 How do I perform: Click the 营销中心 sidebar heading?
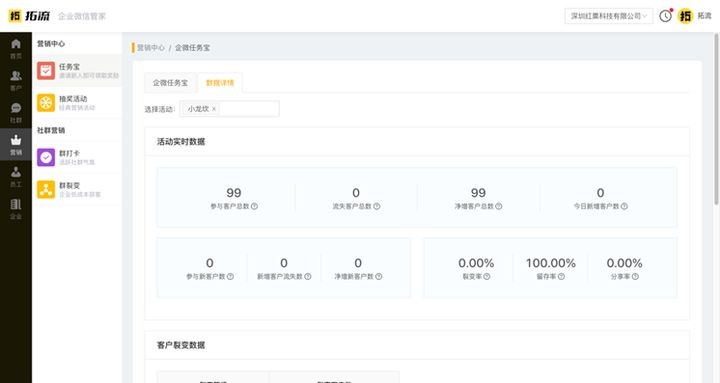51,44
